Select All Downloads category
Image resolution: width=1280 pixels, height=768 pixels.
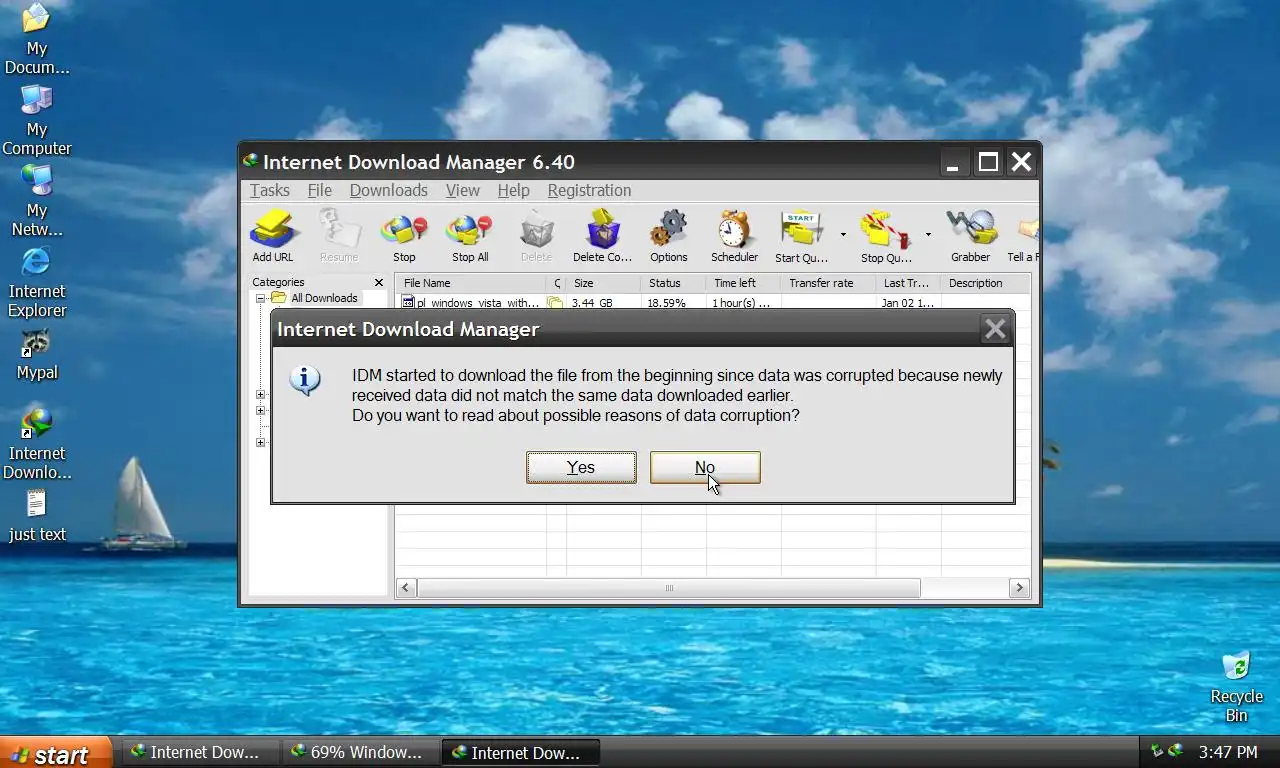[x=324, y=298]
